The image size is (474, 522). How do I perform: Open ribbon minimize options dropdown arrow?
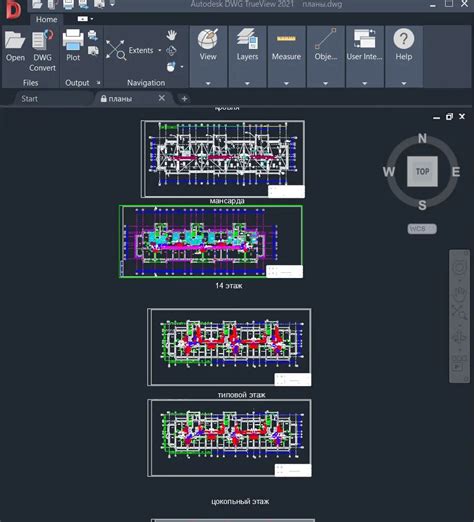click(92, 19)
